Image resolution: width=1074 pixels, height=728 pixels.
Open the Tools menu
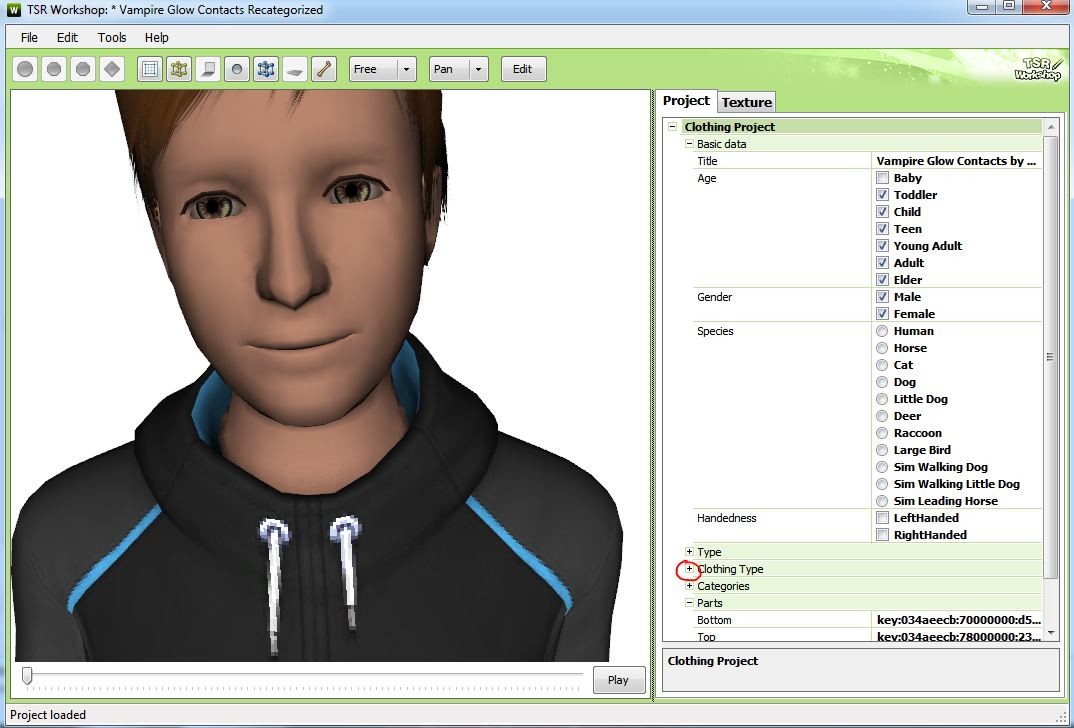(x=112, y=38)
